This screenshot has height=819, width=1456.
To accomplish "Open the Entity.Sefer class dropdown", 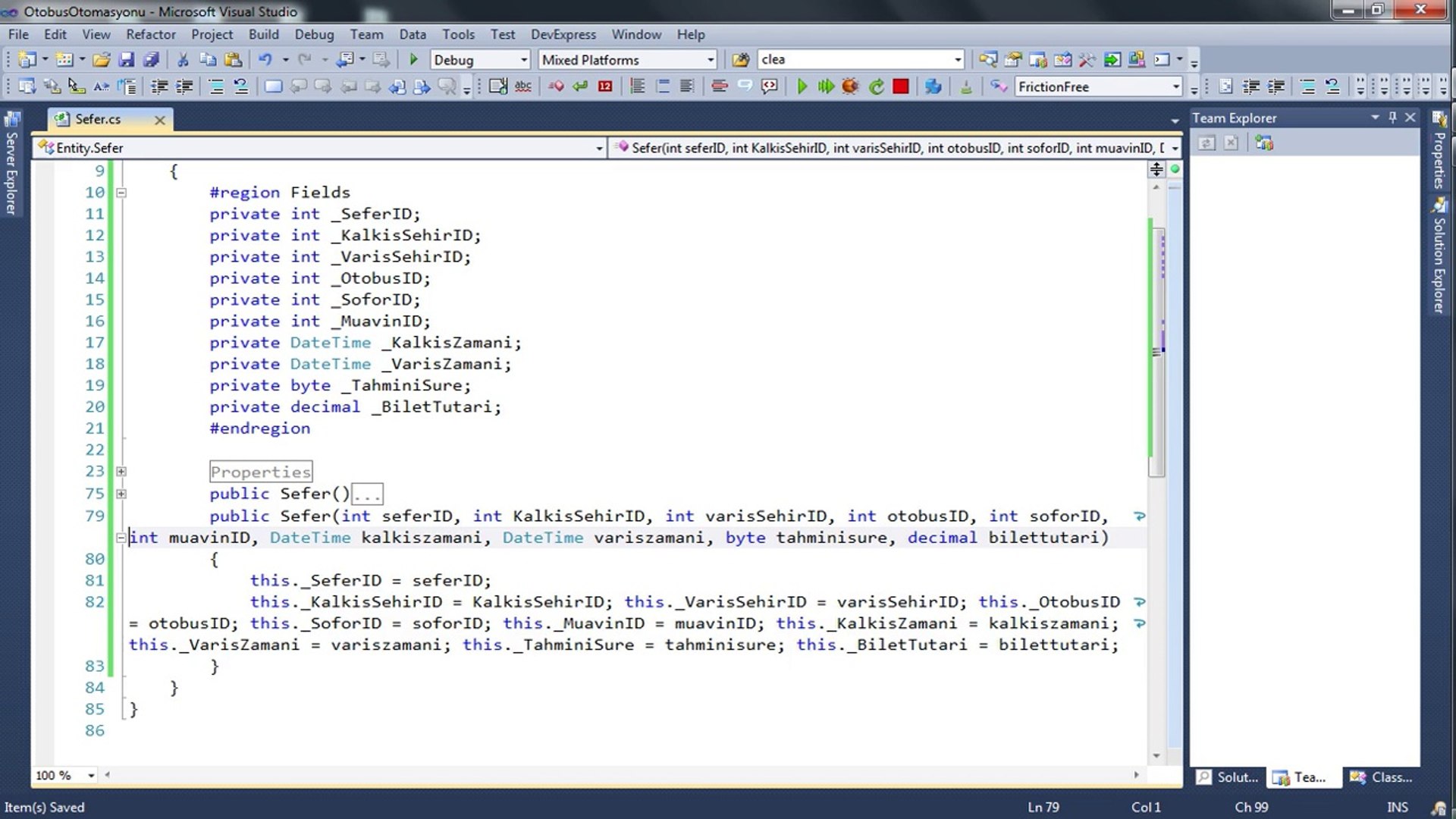I will [598, 148].
